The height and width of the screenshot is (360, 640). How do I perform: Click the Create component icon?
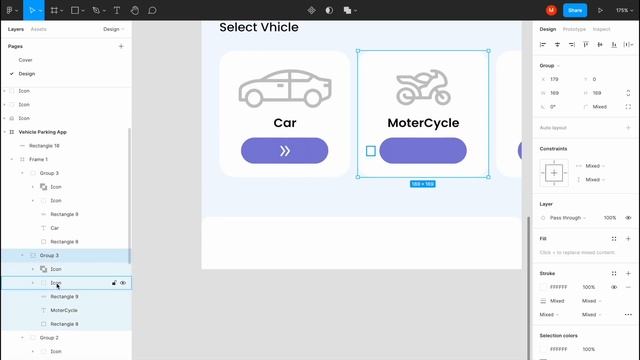311,10
